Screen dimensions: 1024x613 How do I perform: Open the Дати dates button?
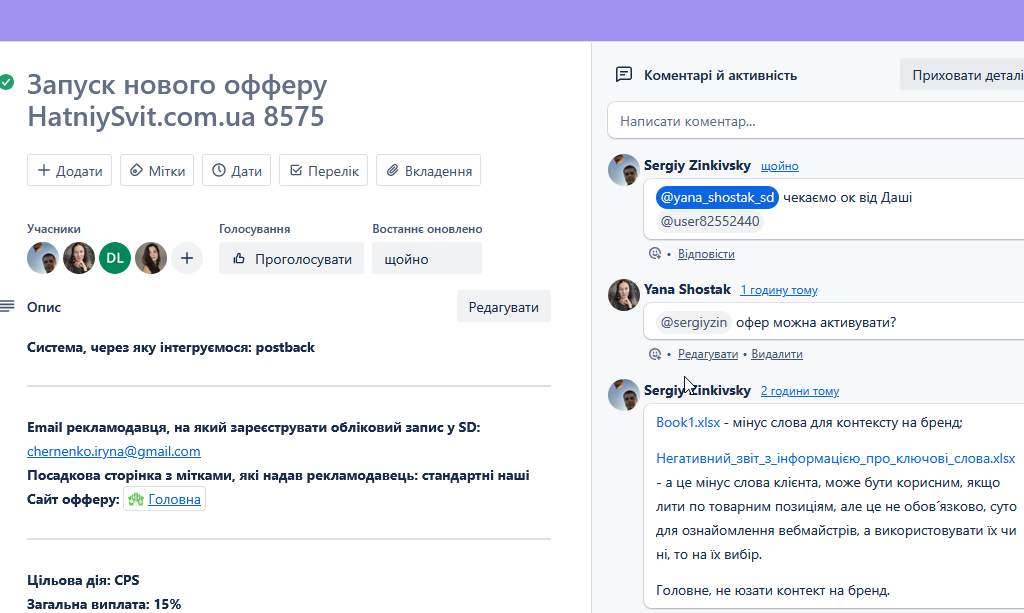click(x=236, y=170)
